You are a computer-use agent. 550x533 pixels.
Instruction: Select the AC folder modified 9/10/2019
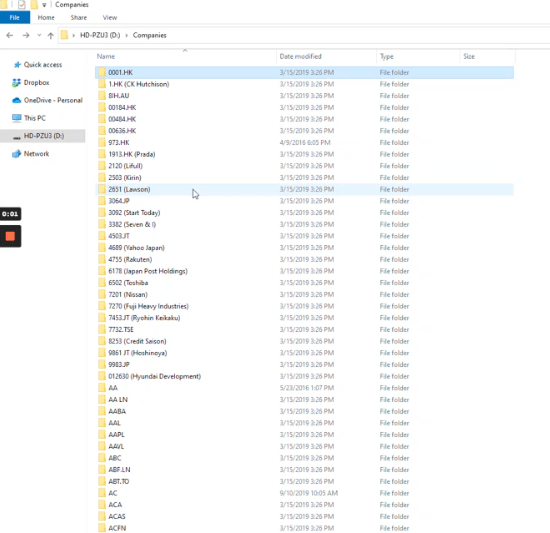click(x=113, y=493)
